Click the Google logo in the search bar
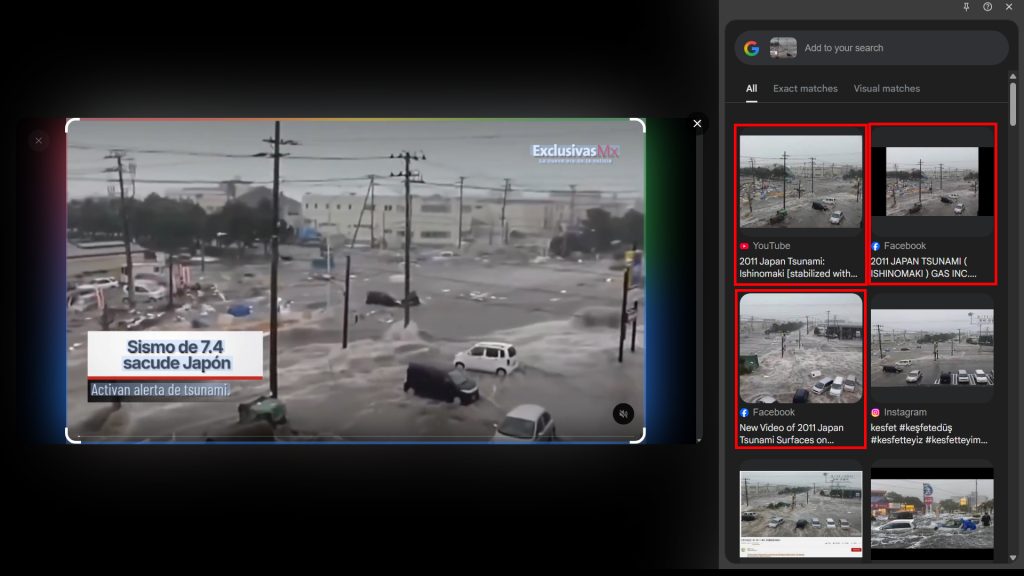Viewport: 1024px width, 576px height. coord(751,48)
